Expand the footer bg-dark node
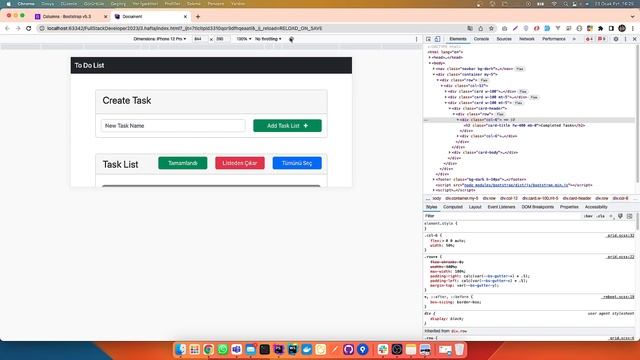The image size is (640, 360). coord(434,180)
